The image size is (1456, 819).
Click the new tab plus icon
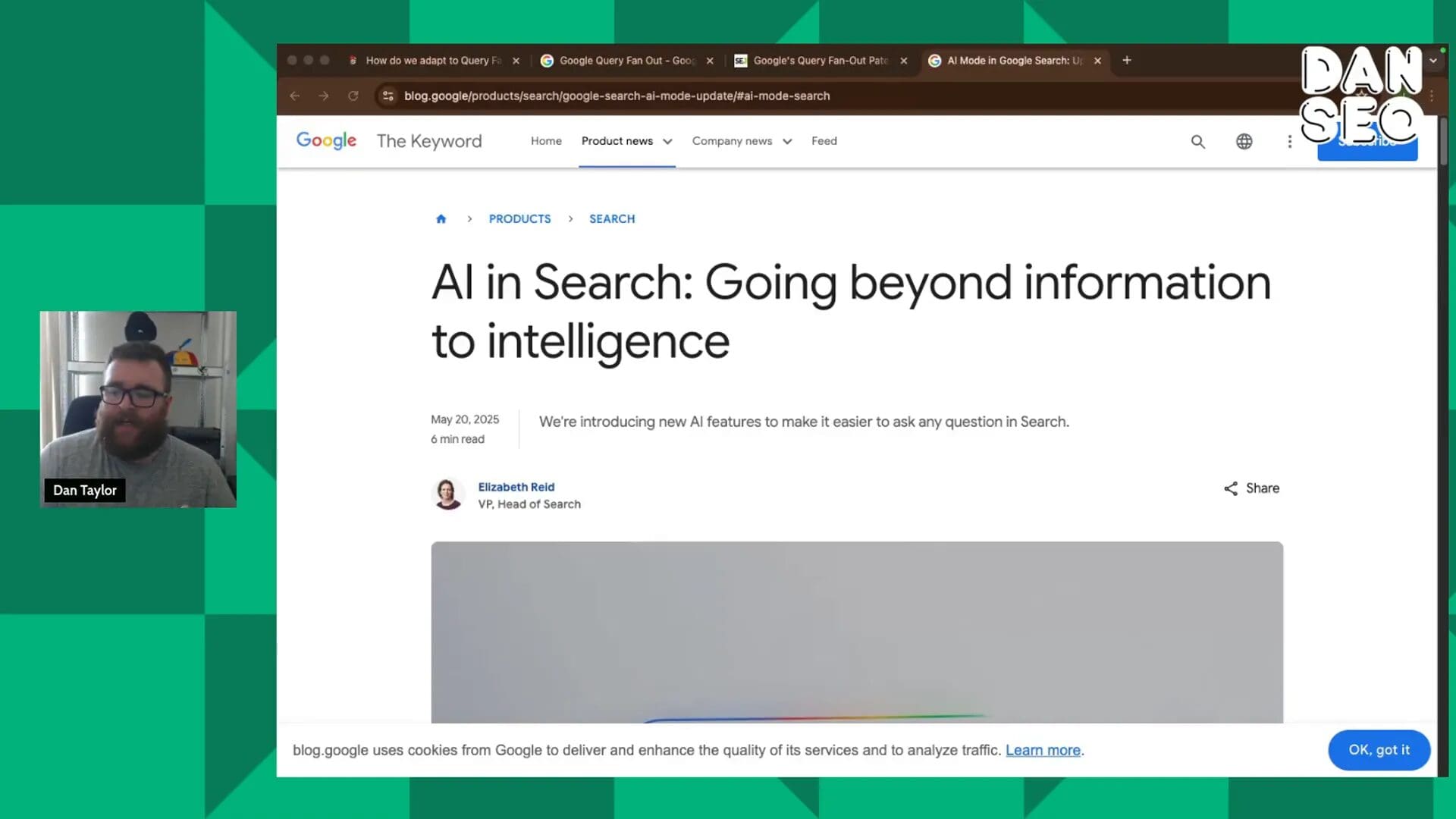point(1127,61)
